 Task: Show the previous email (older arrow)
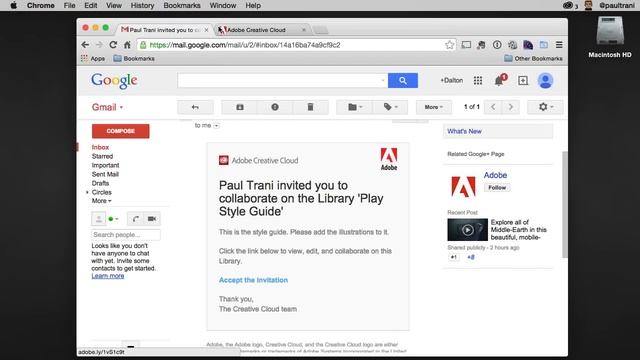493,107
